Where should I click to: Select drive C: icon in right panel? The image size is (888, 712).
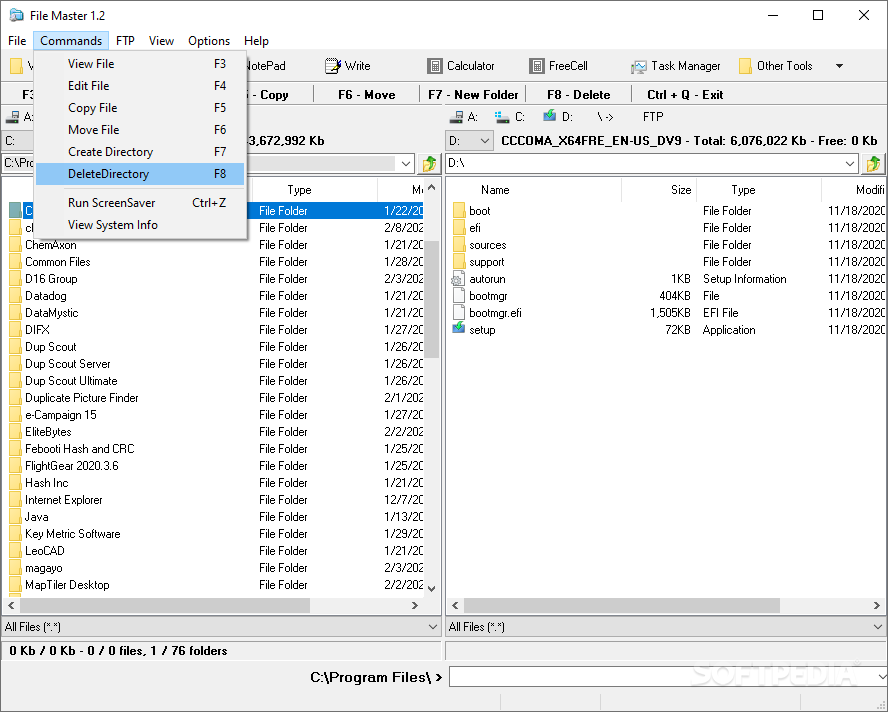coord(502,117)
